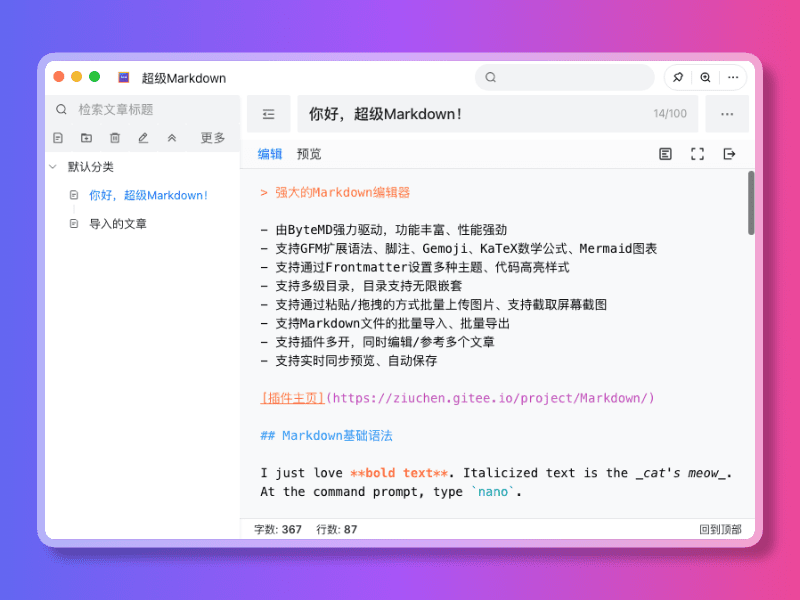Select the rename pencil icon

(x=141, y=138)
